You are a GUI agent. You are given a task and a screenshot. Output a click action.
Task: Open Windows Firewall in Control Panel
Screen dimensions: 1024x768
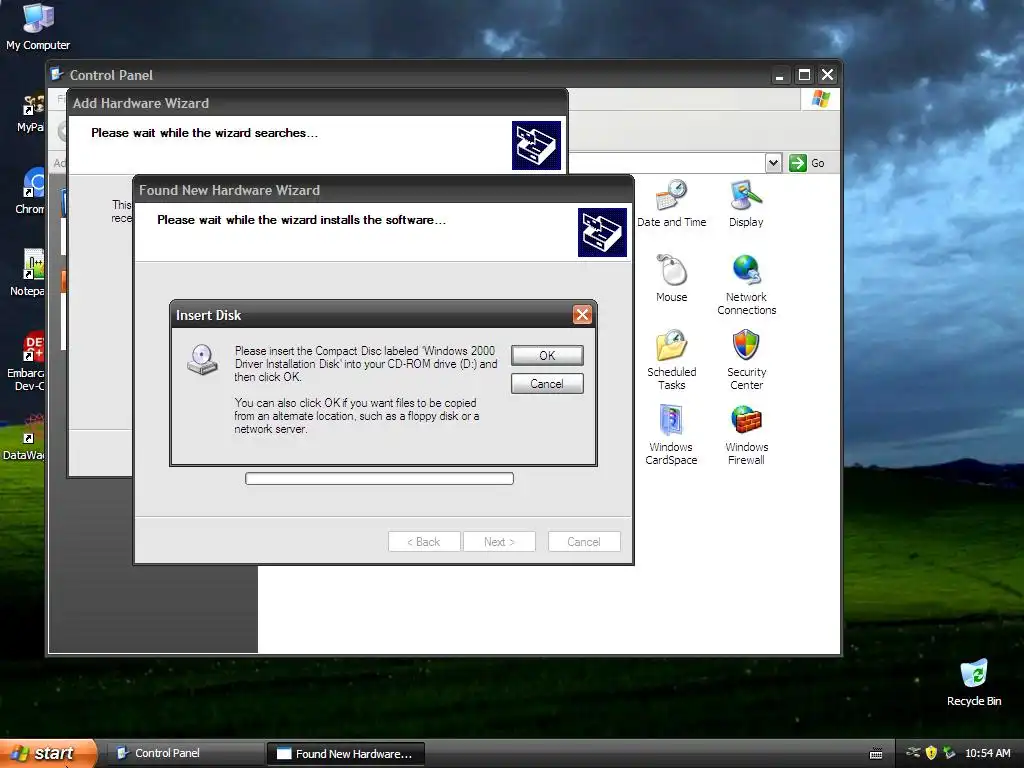(746, 435)
